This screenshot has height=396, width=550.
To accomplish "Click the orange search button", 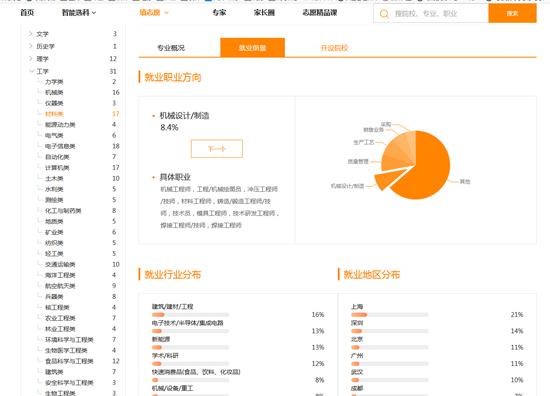I will point(512,13).
